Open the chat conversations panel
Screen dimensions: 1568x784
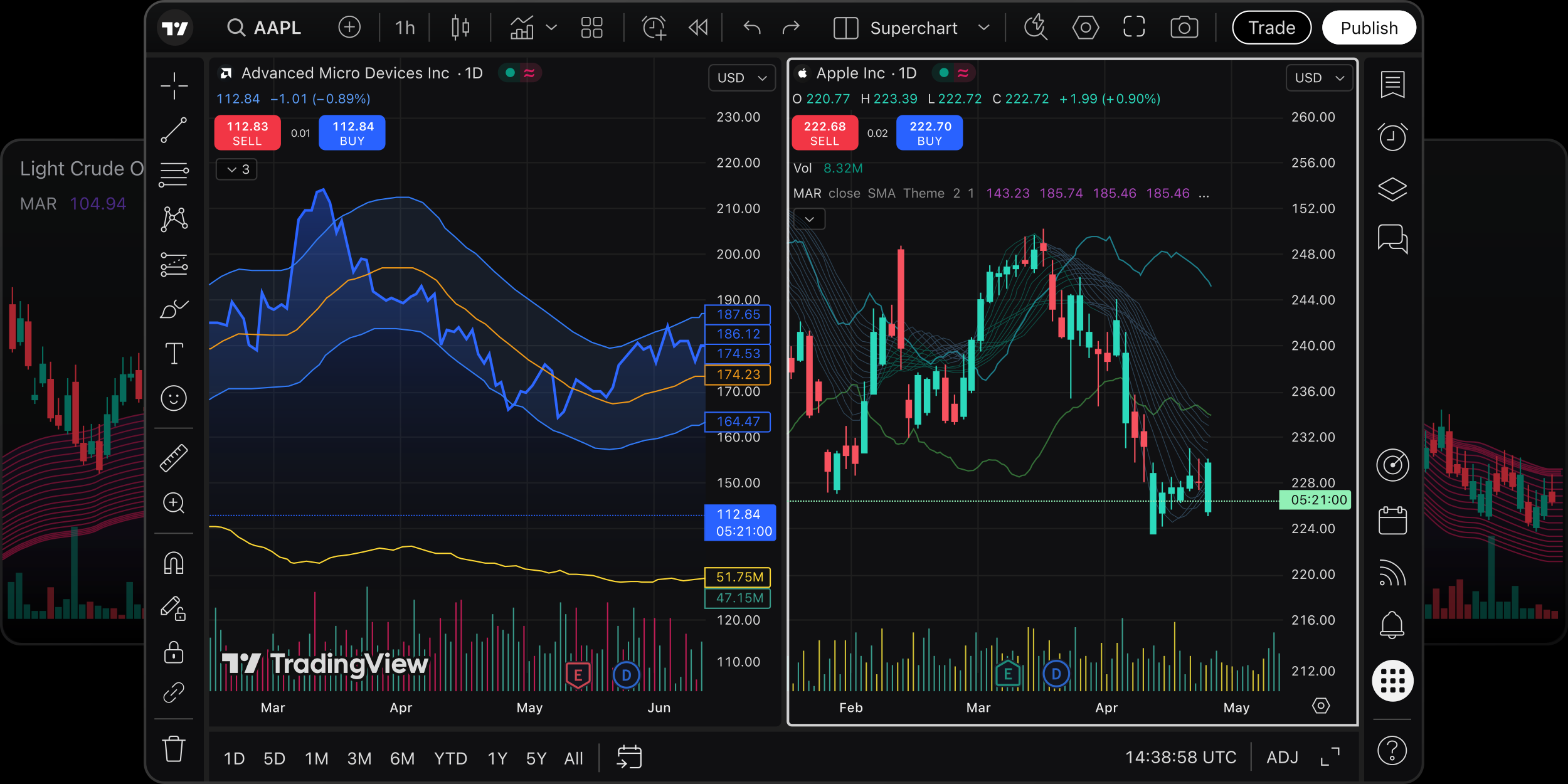pos(1392,239)
